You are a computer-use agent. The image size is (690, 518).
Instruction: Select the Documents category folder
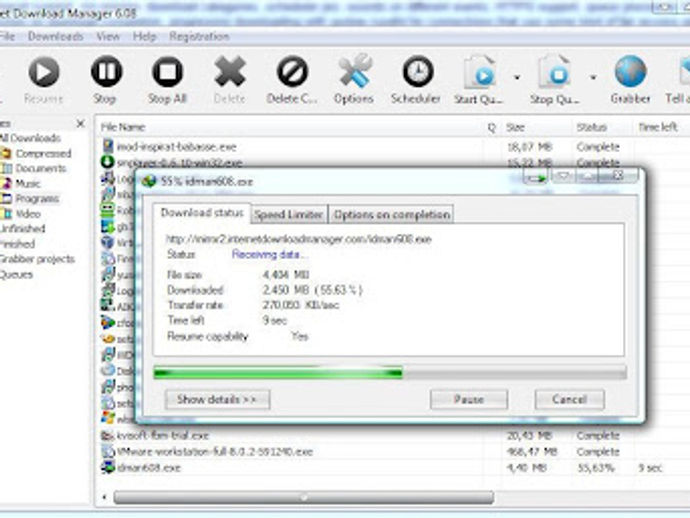[40, 169]
